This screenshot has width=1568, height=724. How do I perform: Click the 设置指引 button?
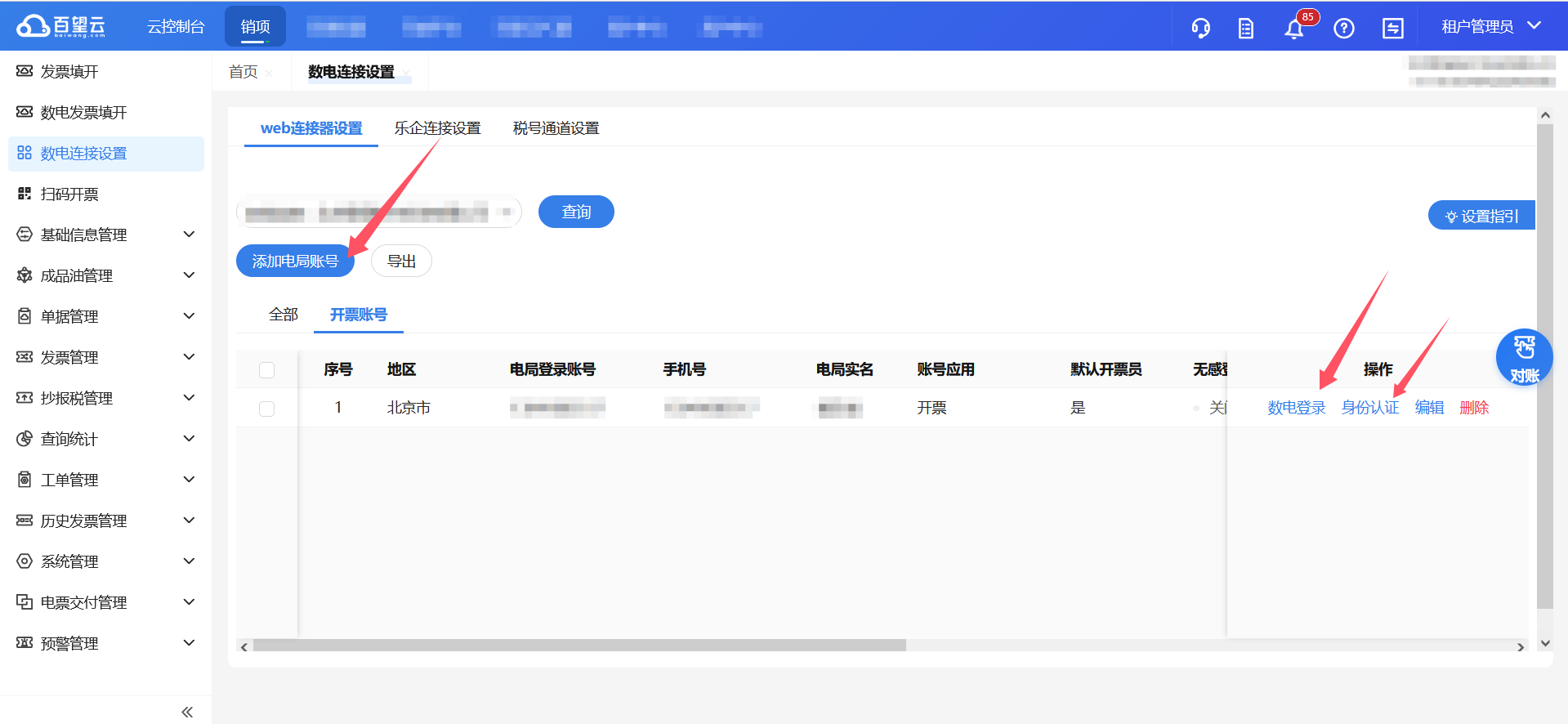[x=1481, y=217]
